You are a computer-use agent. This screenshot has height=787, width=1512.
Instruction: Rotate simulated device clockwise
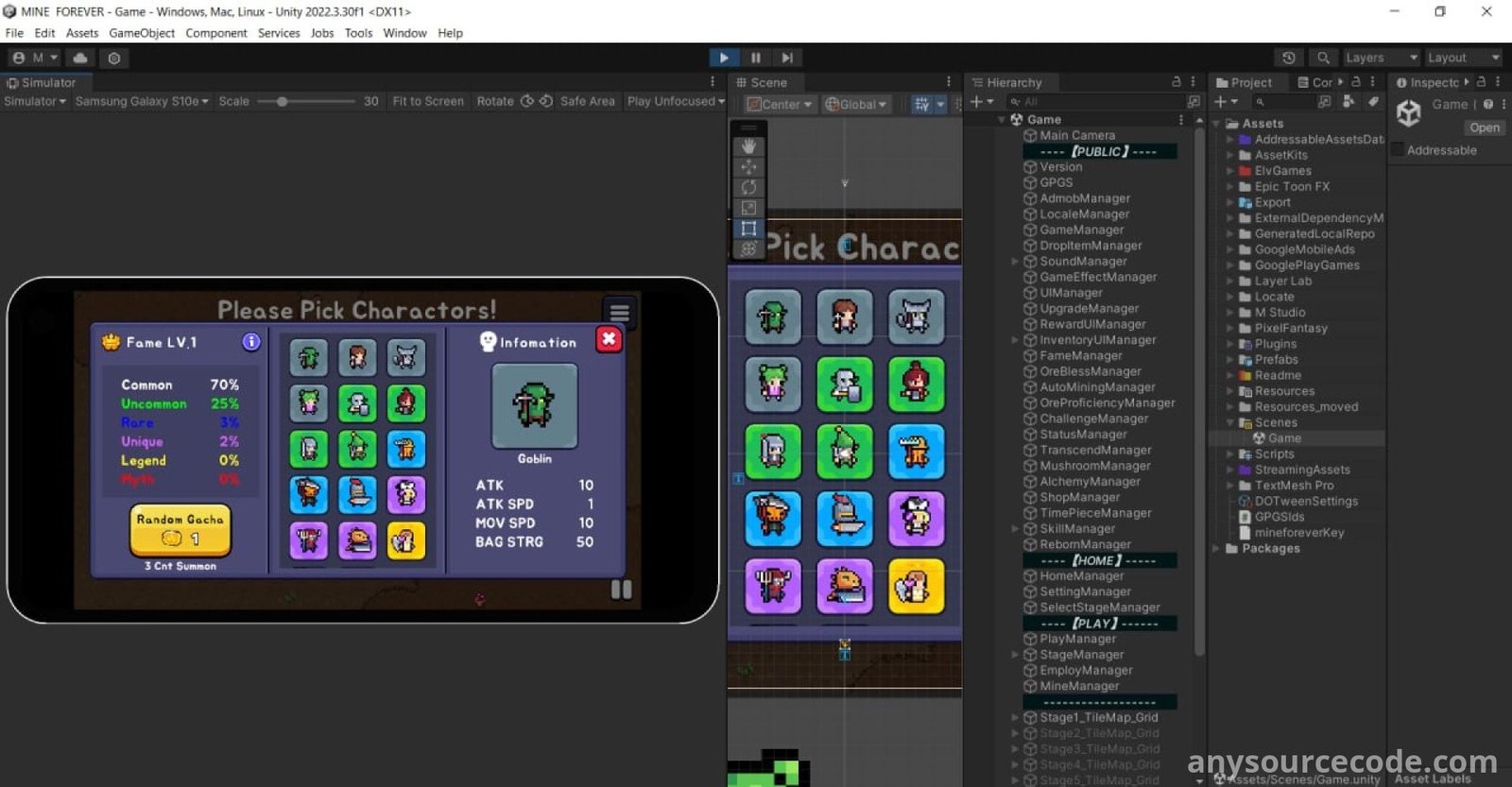point(527,101)
